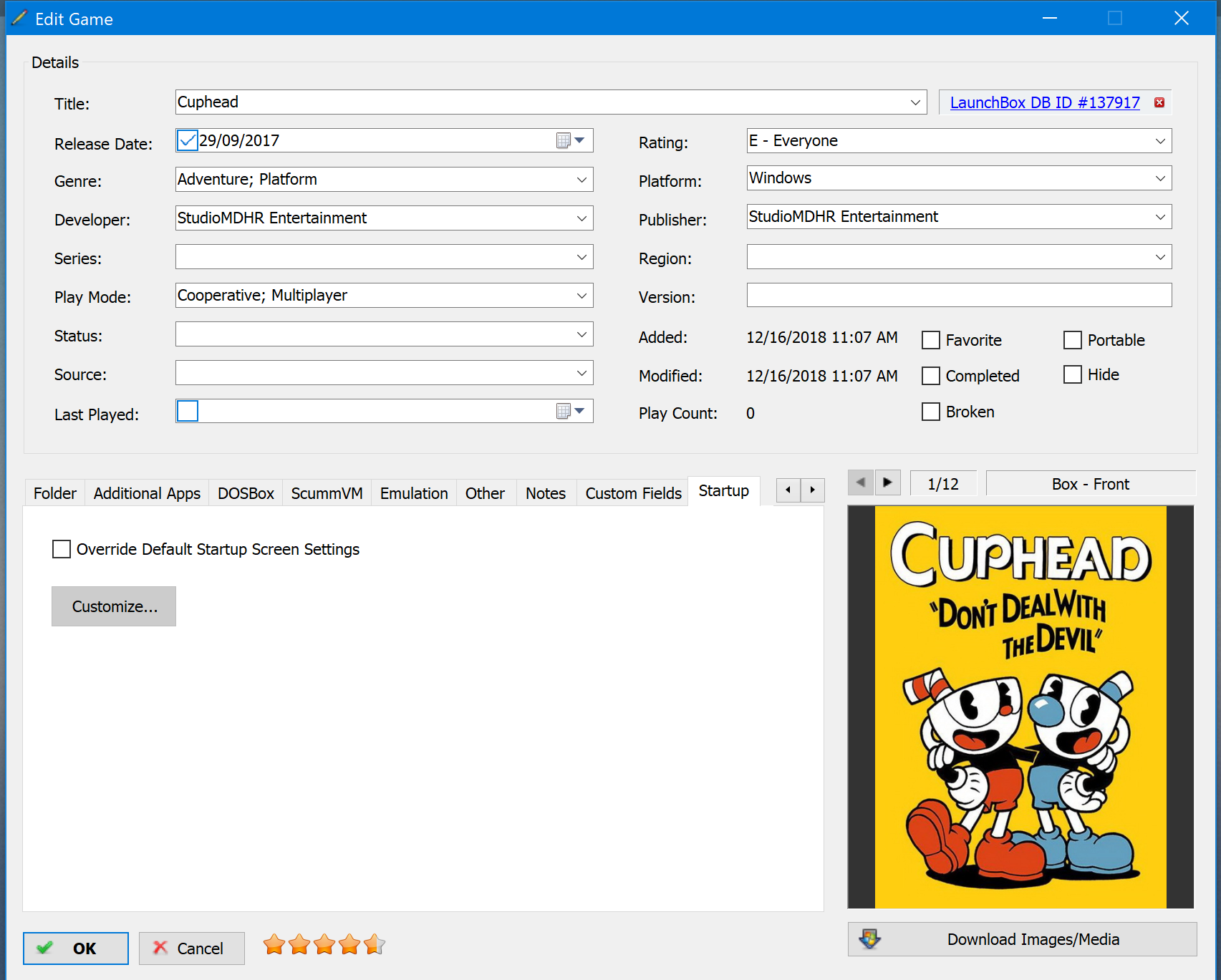Set rating to one star
Viewport: 1221px width, 980px height.
click(x=274, y=945)
